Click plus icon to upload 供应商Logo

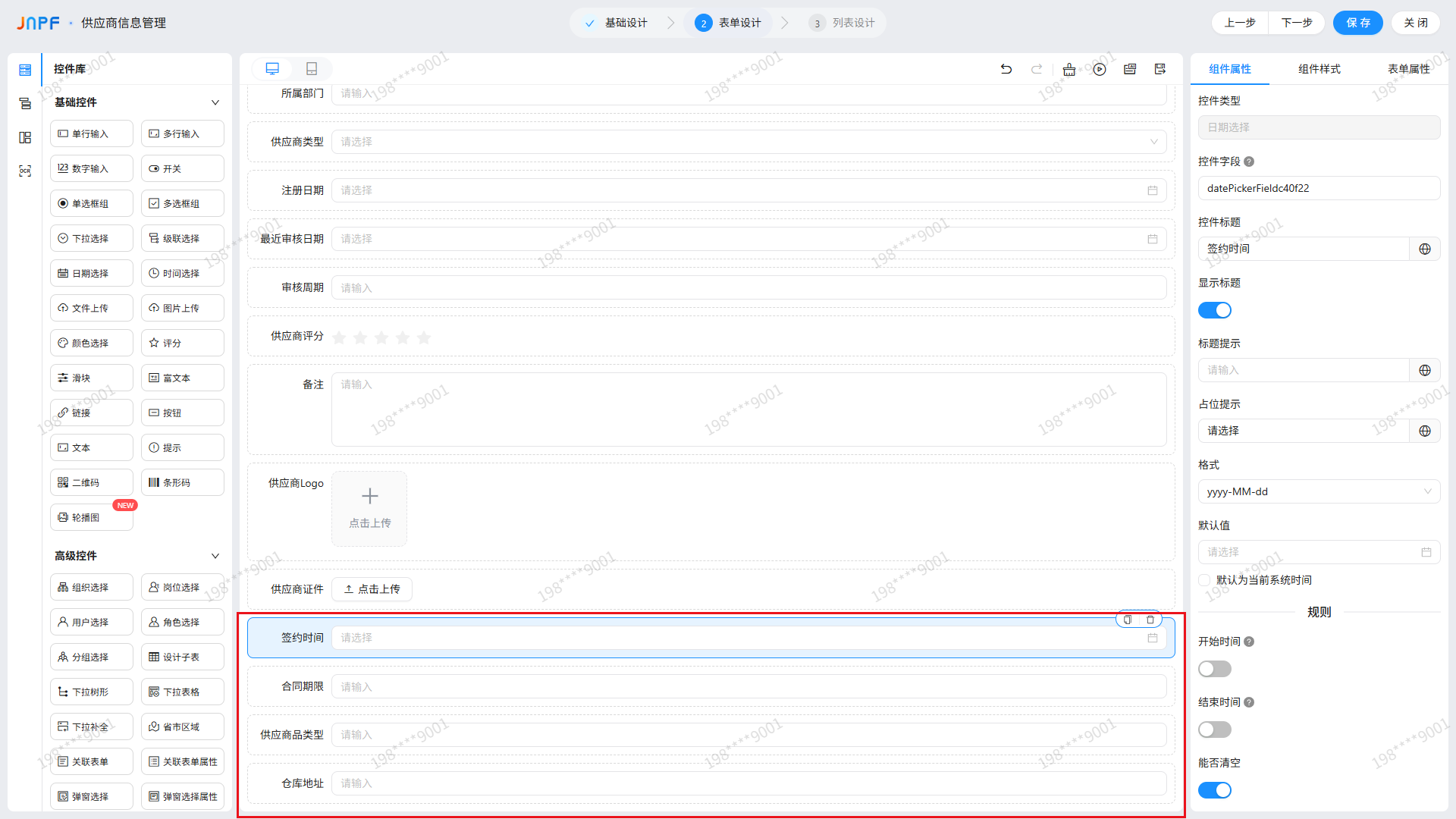[x=370, y=496]
